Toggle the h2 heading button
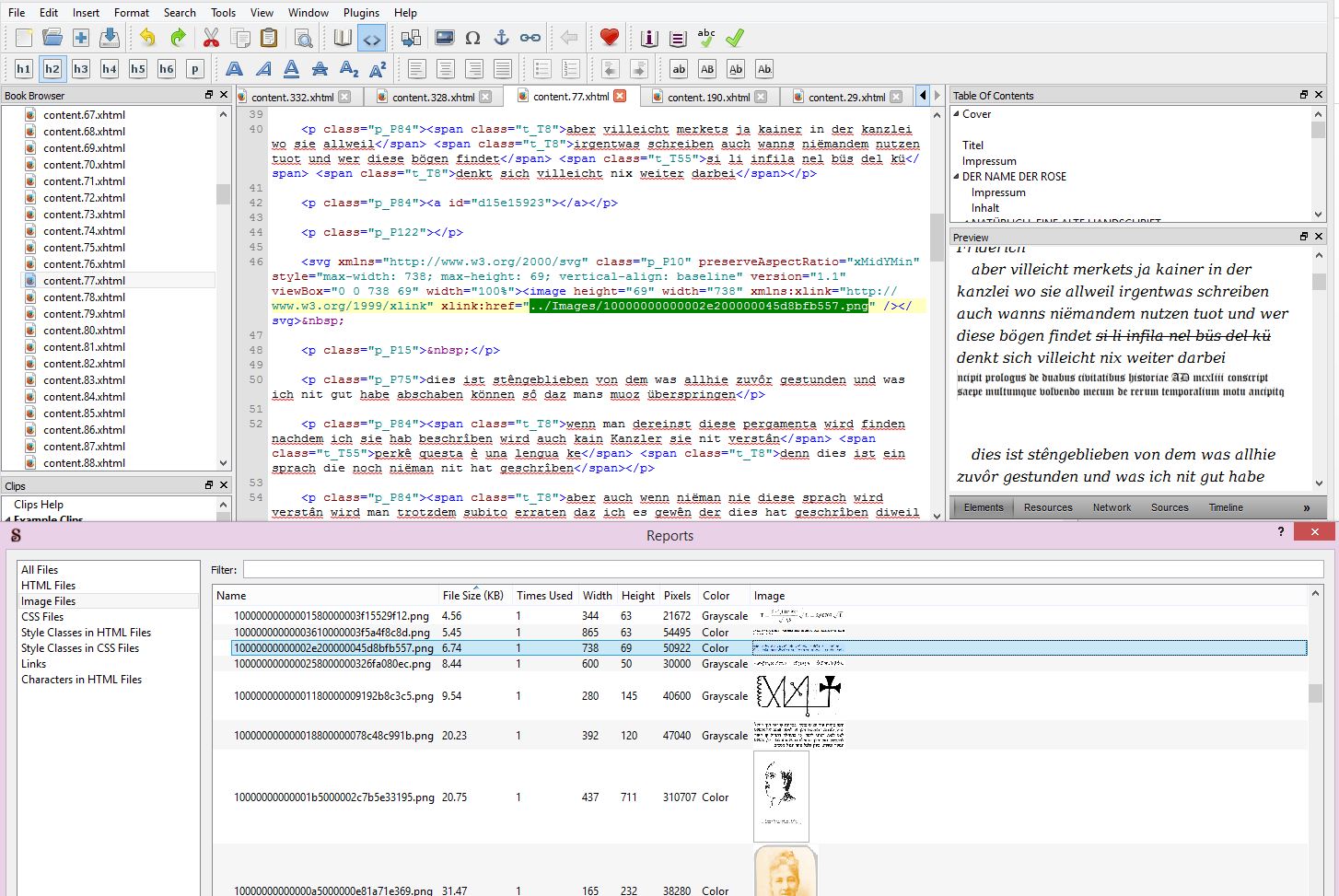Image resolution: width=1339 pixels, height=896 pixels. [52, 69]
